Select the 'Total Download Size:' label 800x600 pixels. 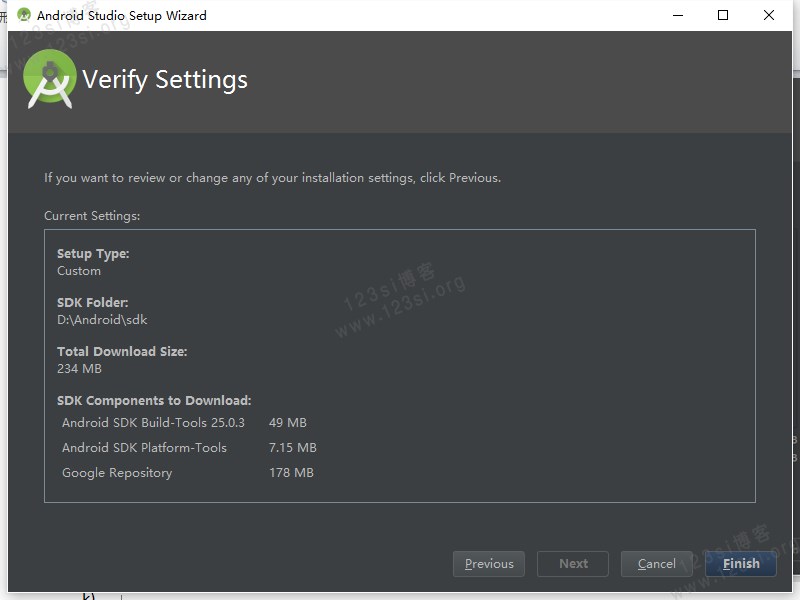pos(122,352)
